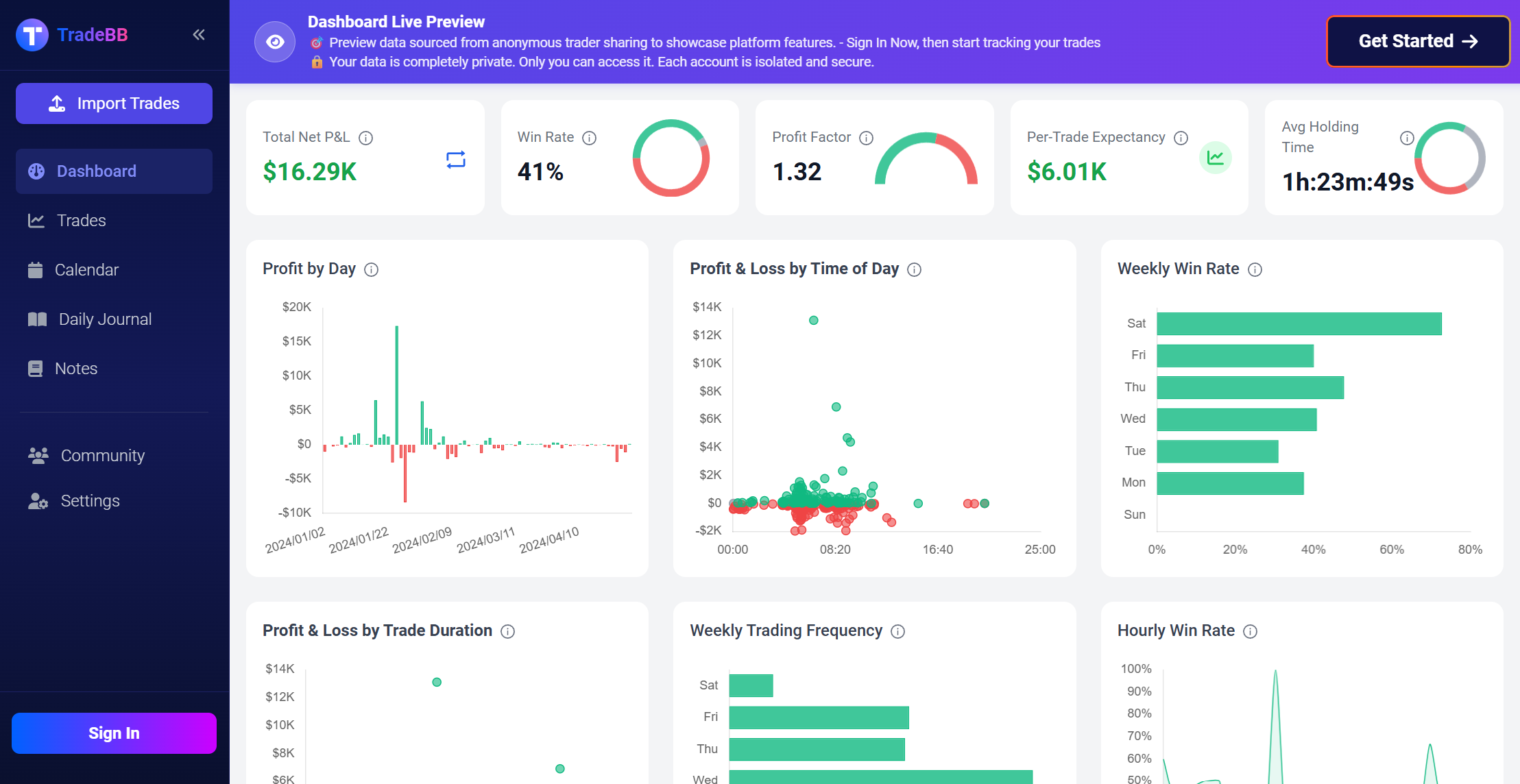Click the Win Rate info icon
1520x784 pixels.
pos(590,138)
